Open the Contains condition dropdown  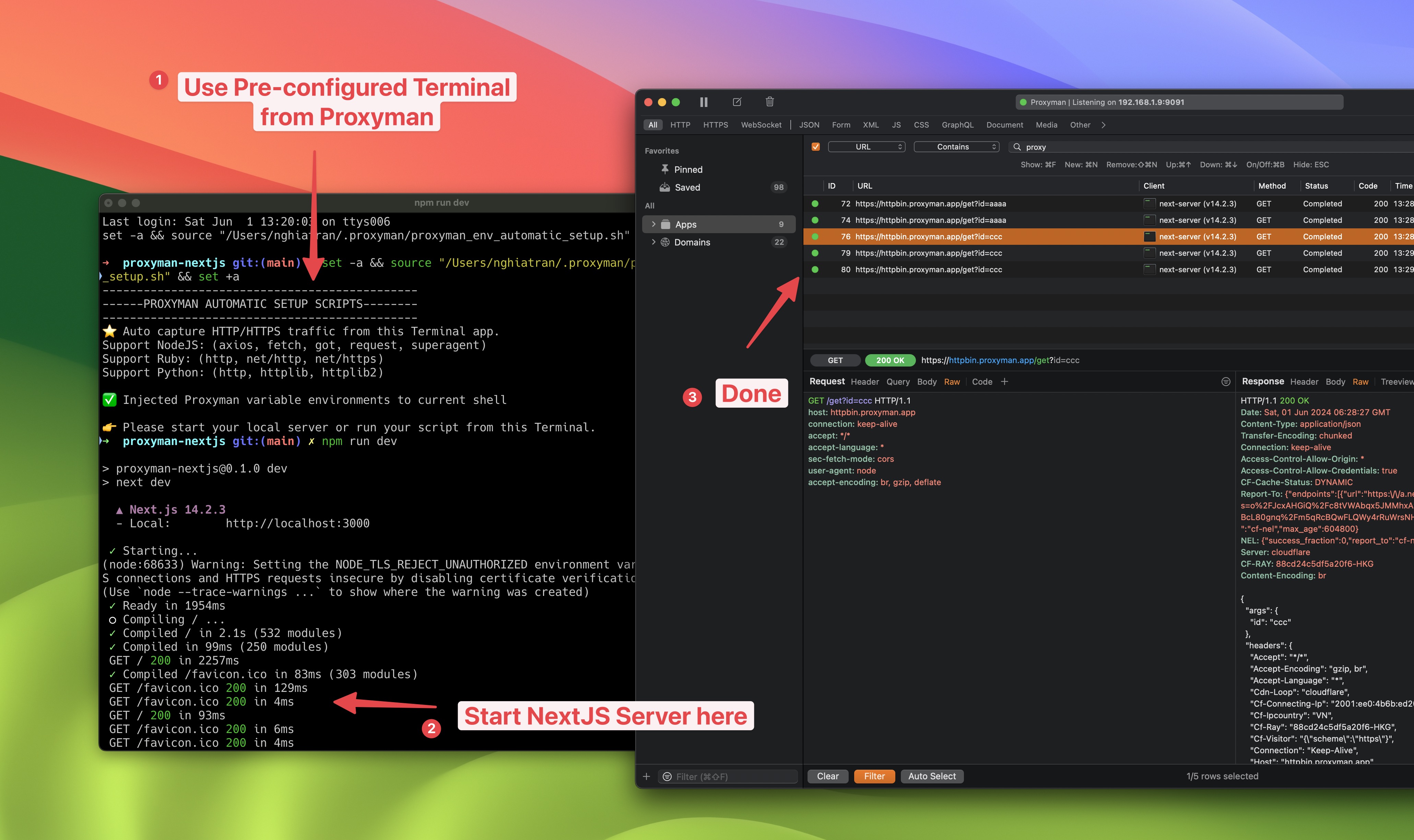[956, 147]
